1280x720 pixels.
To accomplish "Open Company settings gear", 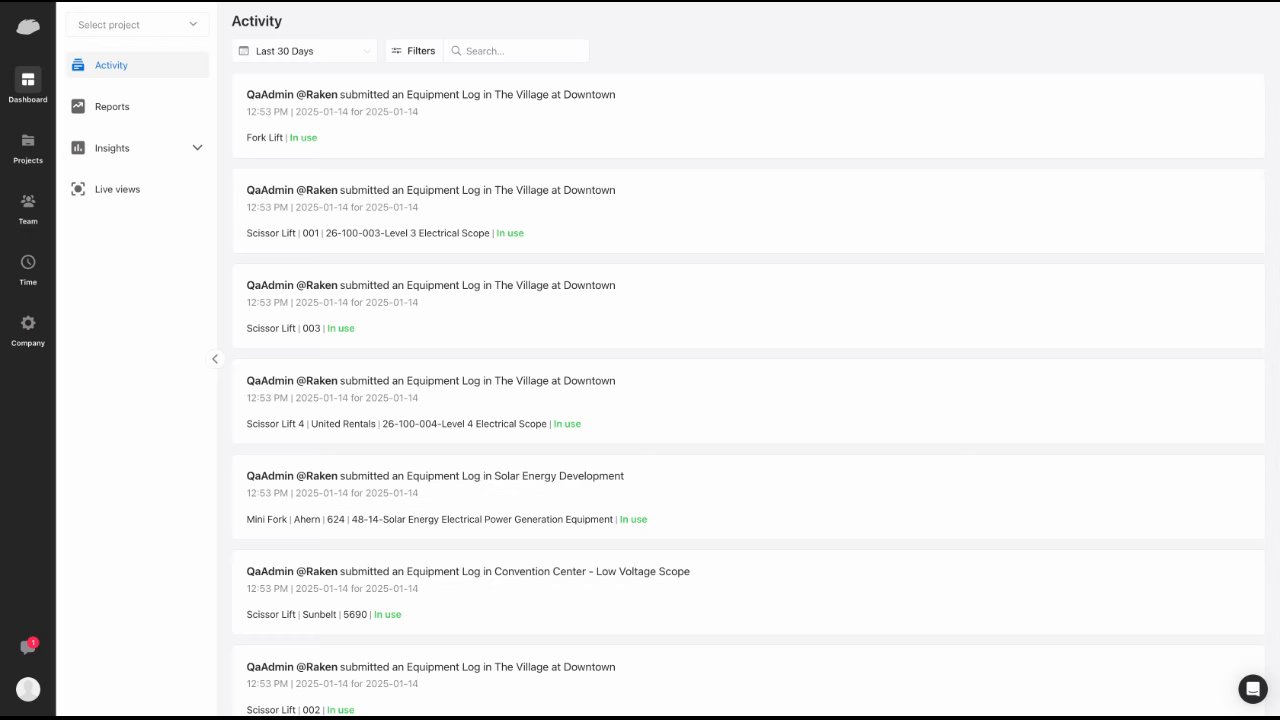I will (28, 330).
